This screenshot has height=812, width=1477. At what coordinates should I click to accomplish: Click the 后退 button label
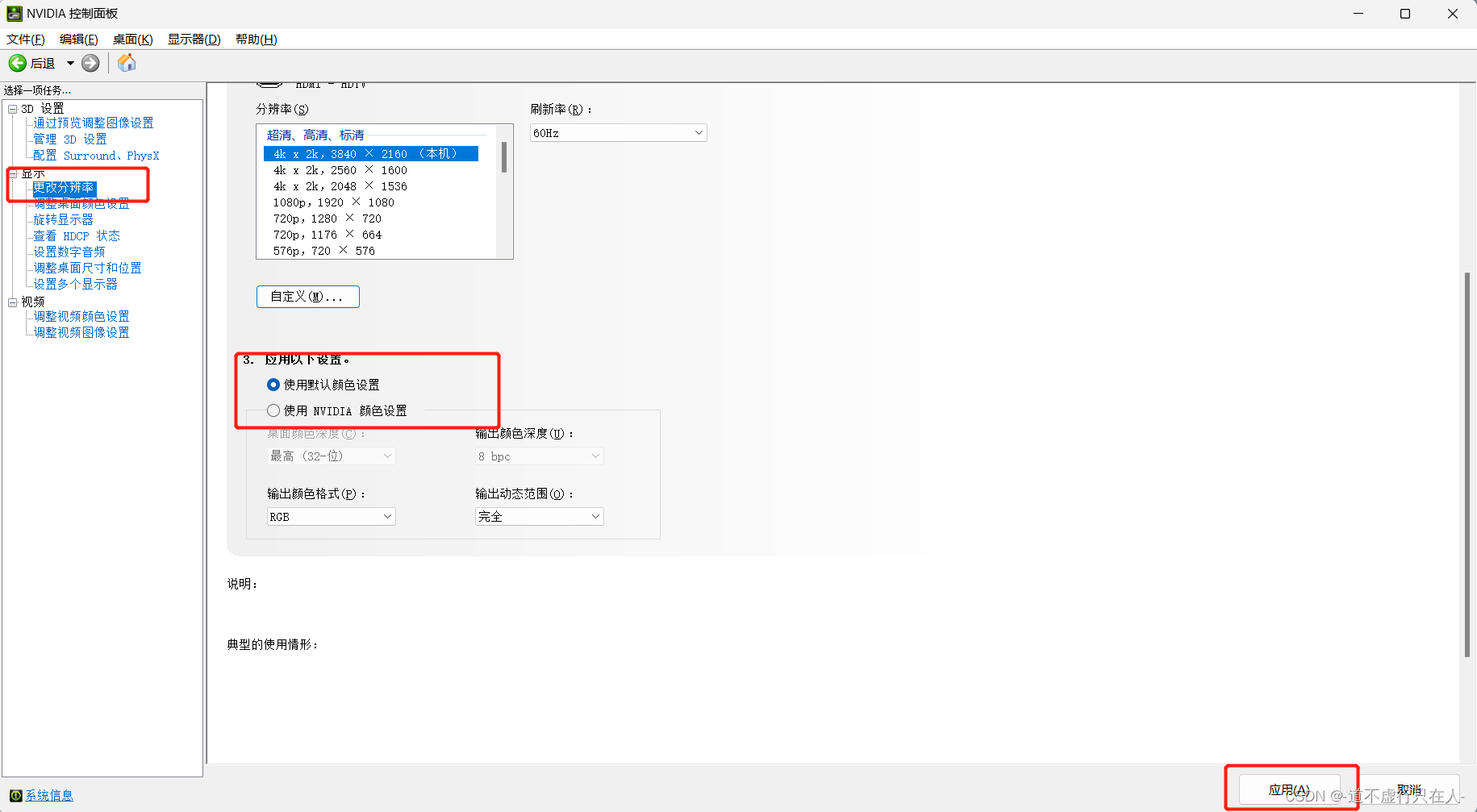pos(43,64)
